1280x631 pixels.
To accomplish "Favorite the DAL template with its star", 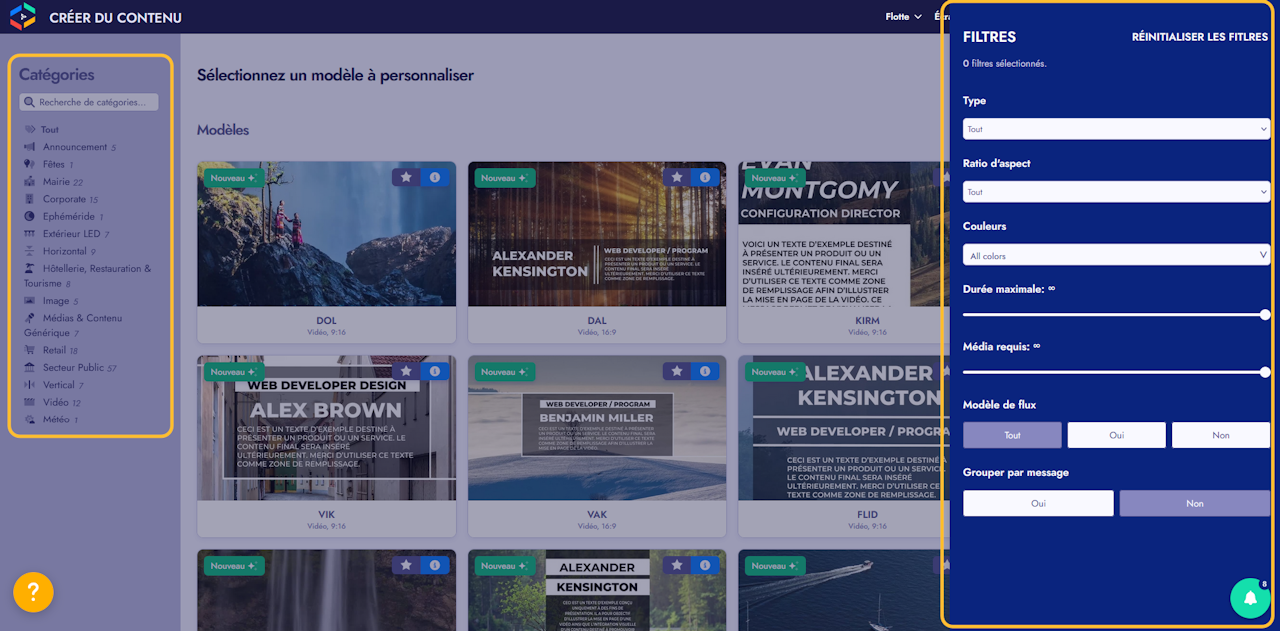I will pyautogui.click(x=677, y=177).
